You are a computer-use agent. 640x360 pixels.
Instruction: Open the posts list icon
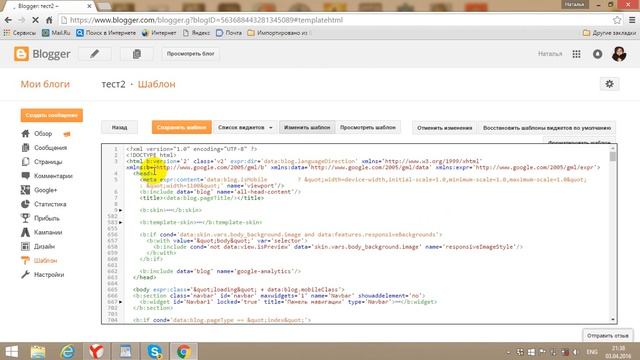[x=137, y=54]
